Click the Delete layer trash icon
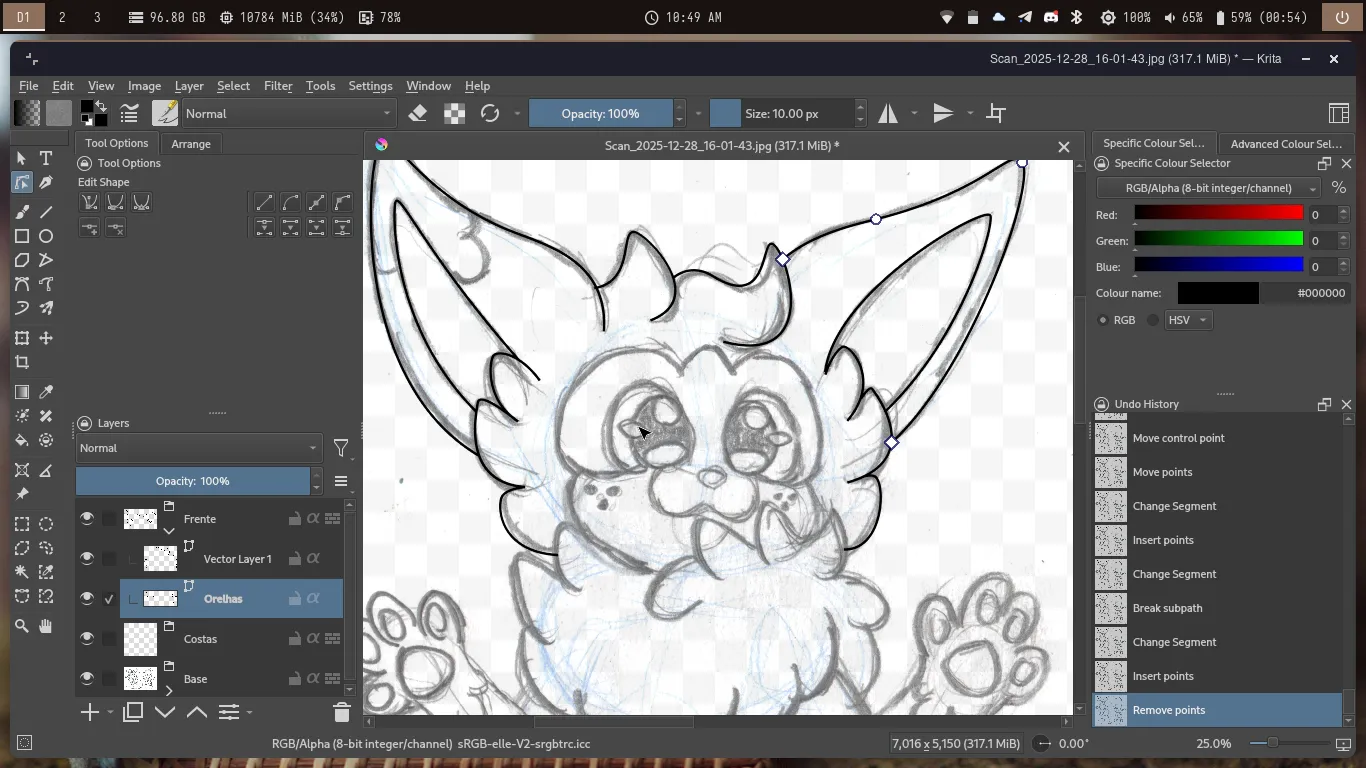 341,712
